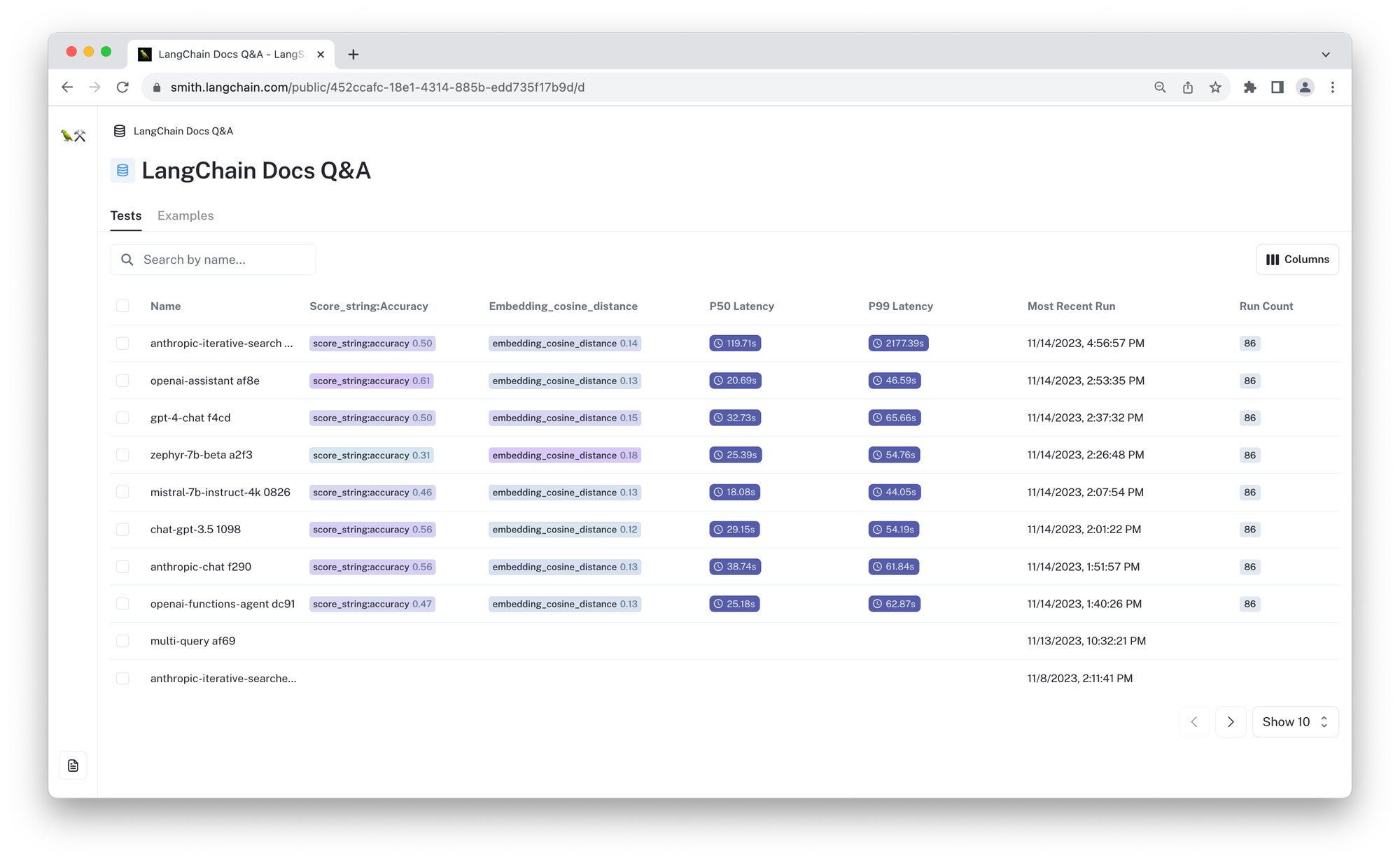The image size is (1400, 862).
Task: Click the share page icon
Action: (x=1188, y=87)
